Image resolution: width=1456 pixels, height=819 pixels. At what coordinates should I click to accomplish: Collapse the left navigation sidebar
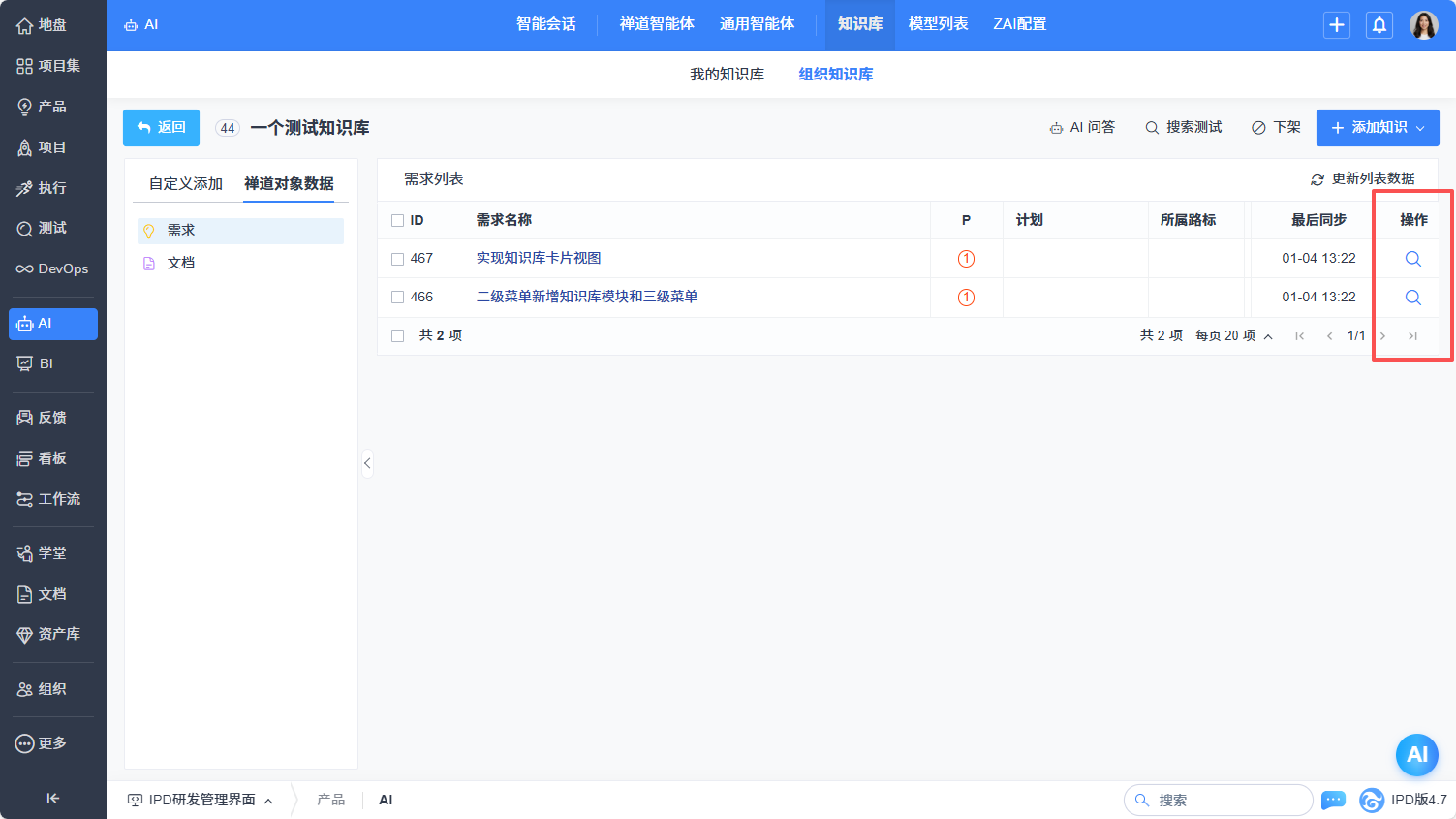click(52, 798)
